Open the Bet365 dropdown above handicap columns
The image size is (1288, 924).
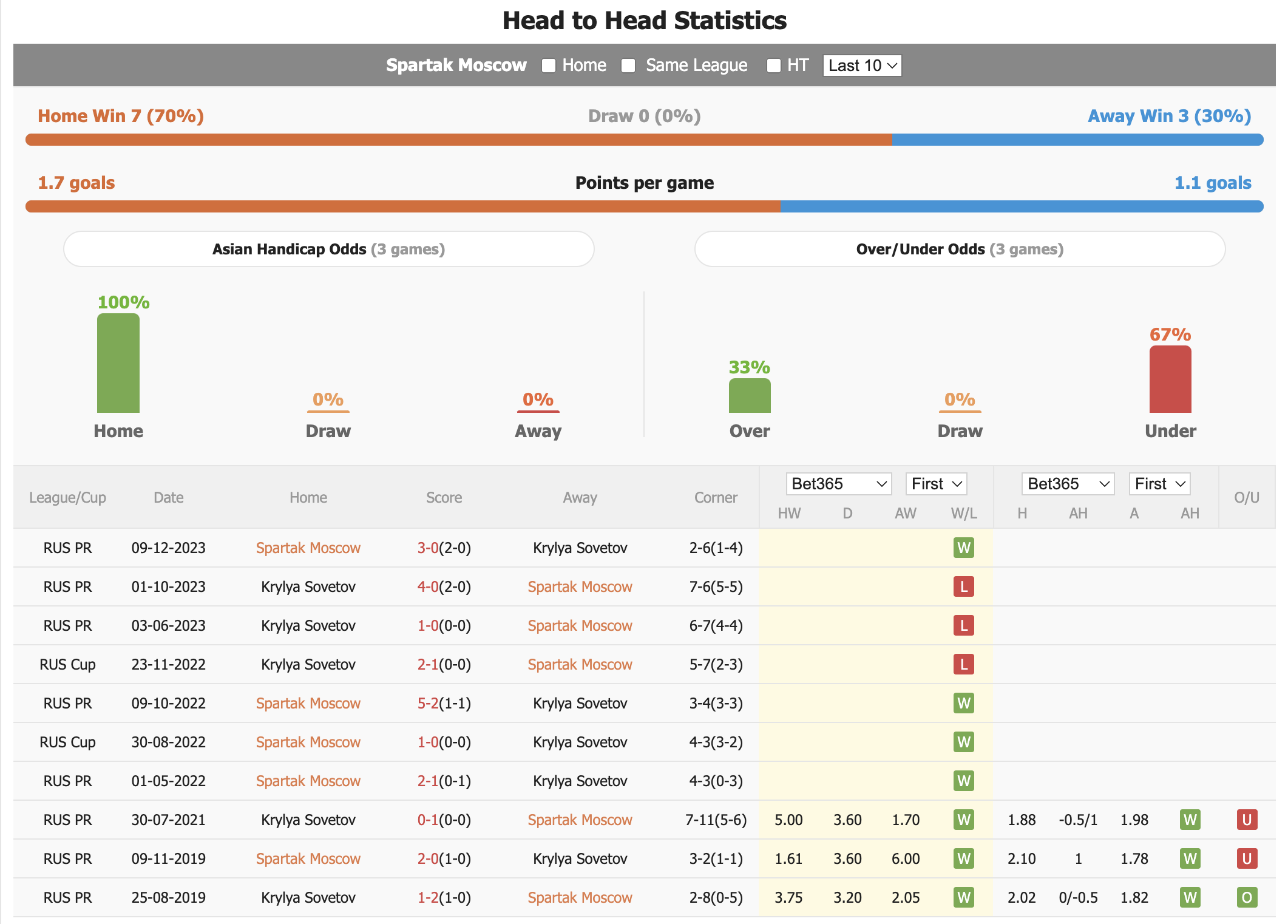tap(1068, 484)
